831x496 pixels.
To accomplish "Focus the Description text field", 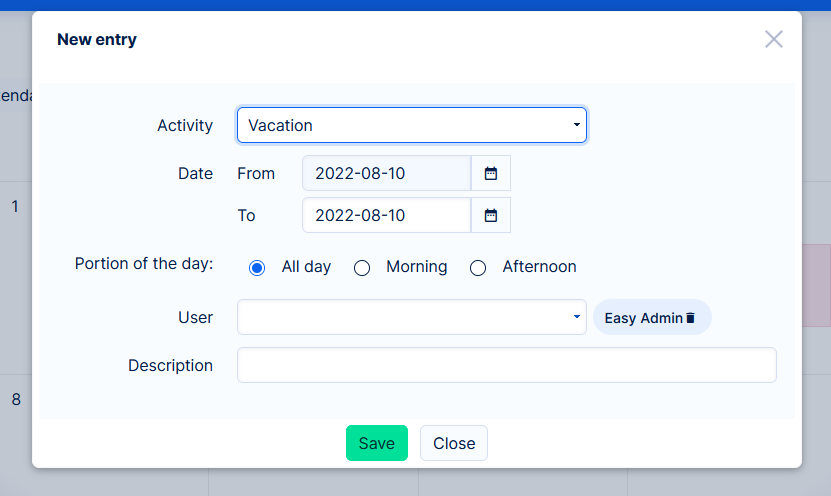I will 506,365.
